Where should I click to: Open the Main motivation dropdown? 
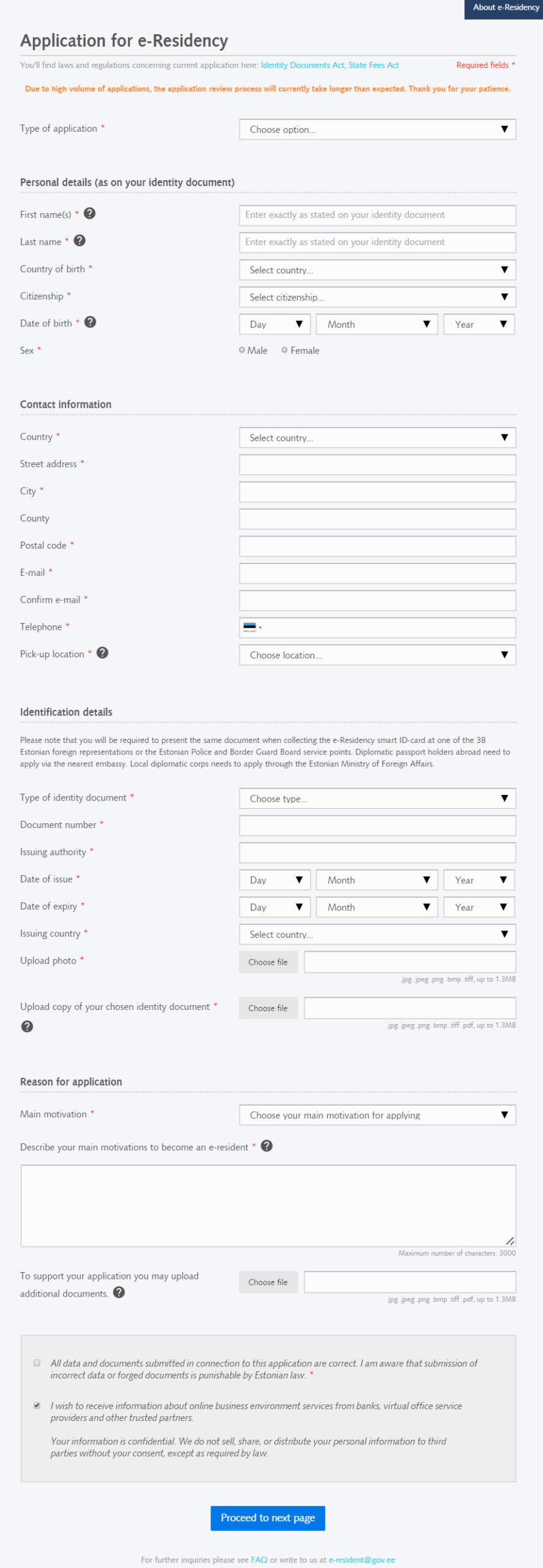[377, 1115]
